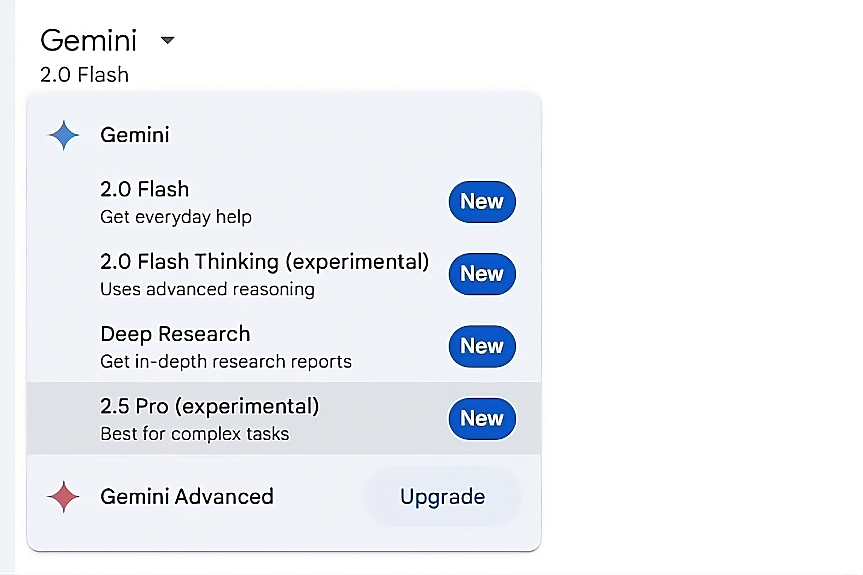Click the "Get in-depth research reports" description

pos(226,362)
